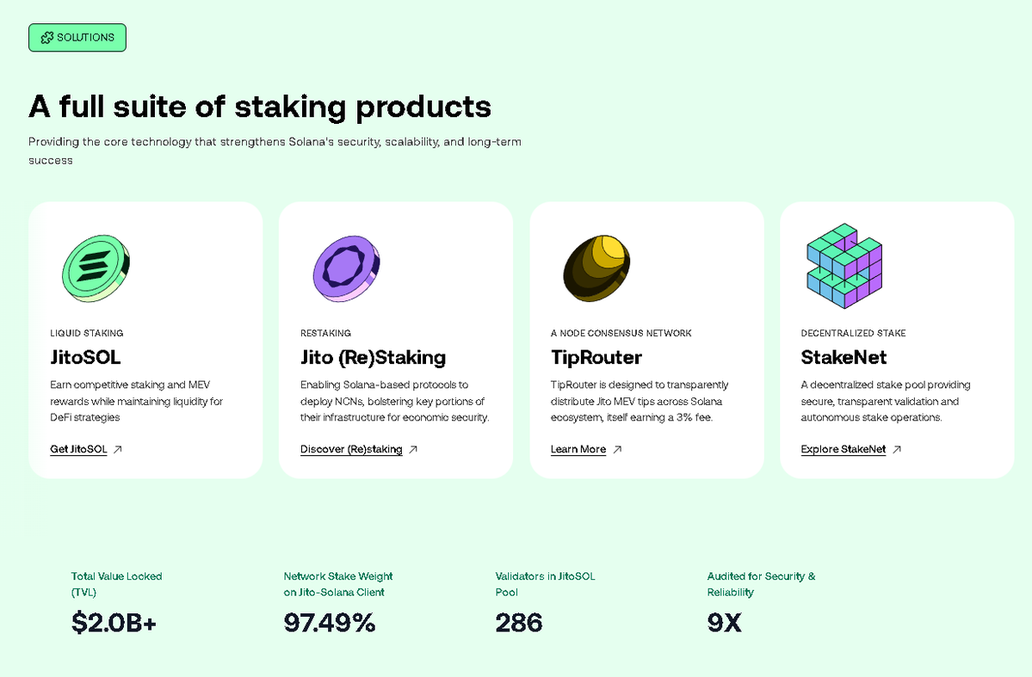
Task: Click the green JitoSOL coin icon
Action: click(96, 266)
